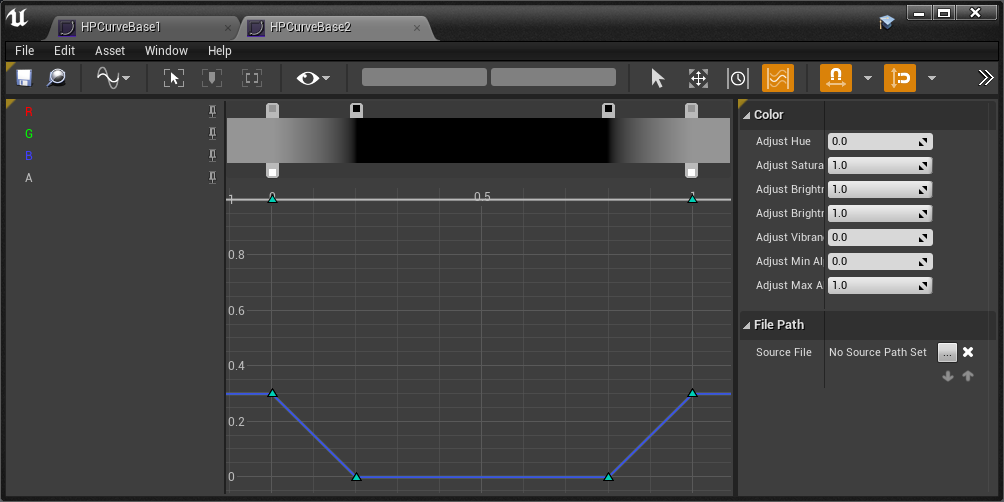
Task: Select blue curve key at 0.3 on left
Action: (272, 393)
